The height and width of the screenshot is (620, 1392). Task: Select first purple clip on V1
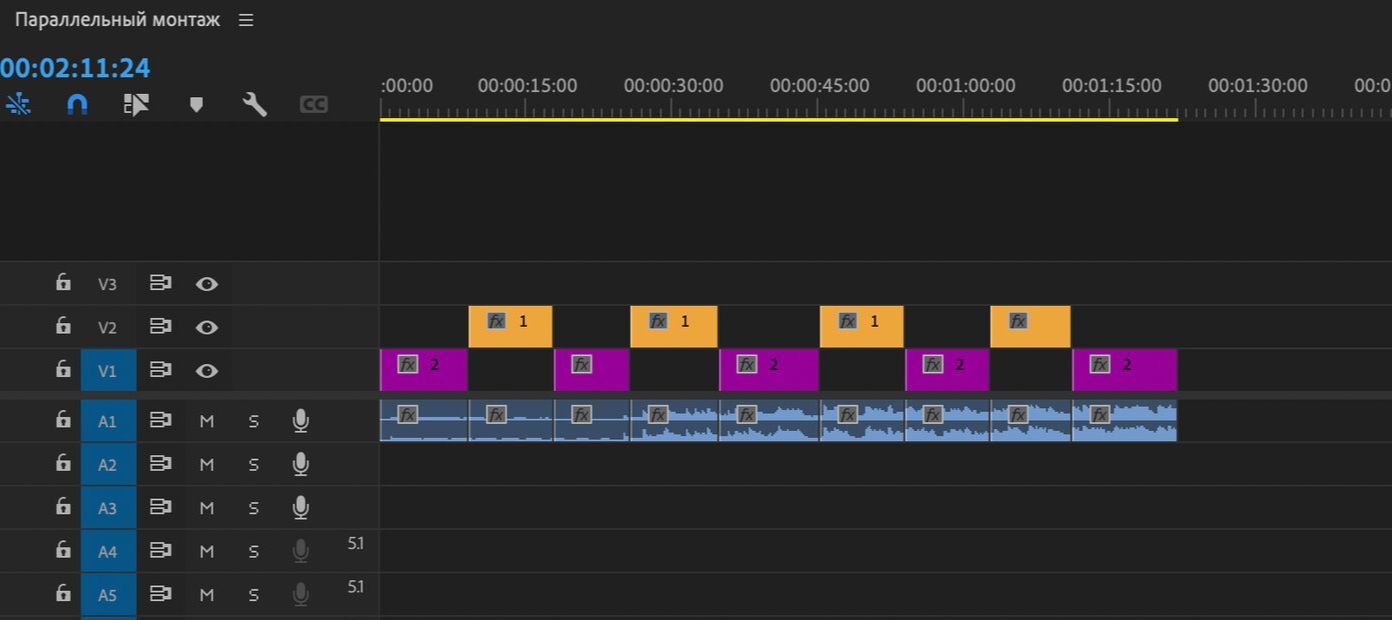click(424, 370)
